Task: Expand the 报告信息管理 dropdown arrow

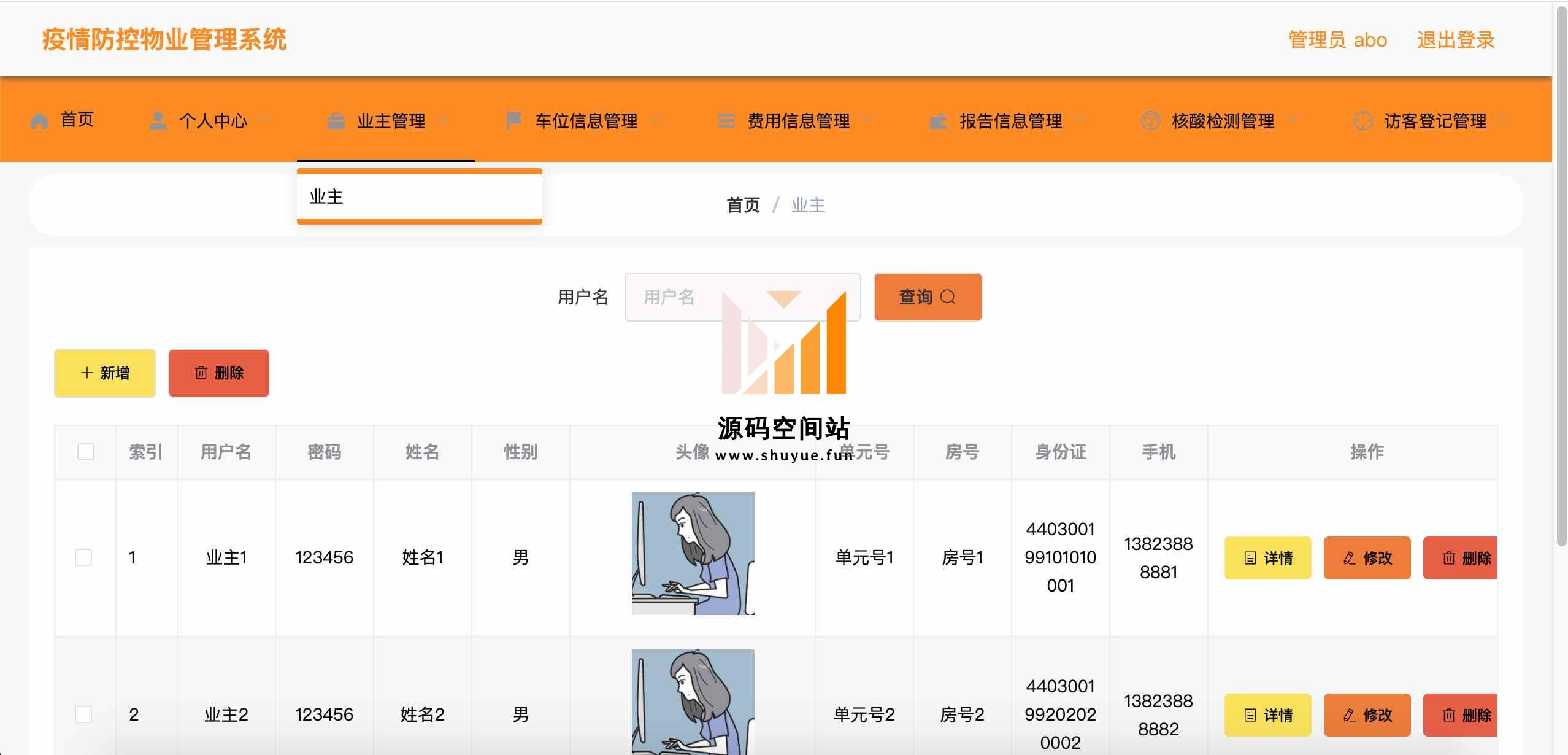Action: [x=1080, y=119]
